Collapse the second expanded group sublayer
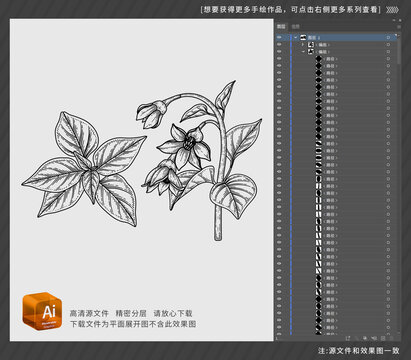This screenshot has width=411, height=360. point(303,52)
